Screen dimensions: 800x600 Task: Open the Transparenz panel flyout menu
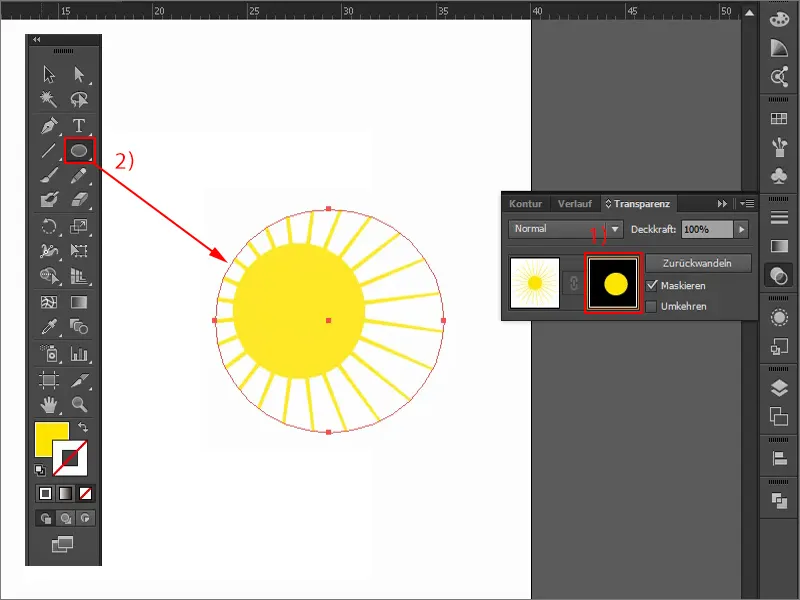[747, 204]
